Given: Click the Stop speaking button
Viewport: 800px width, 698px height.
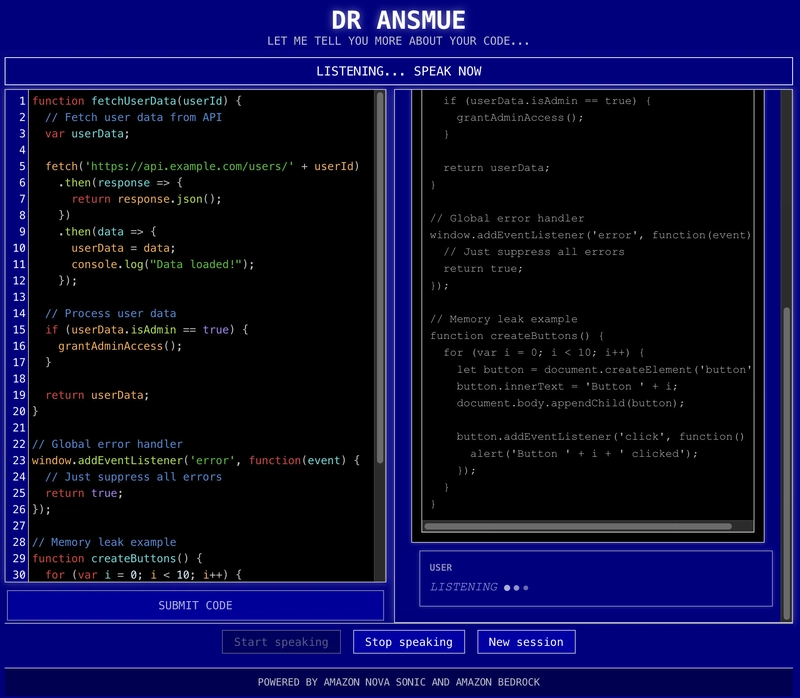Looking at the screenshot, I should 409,642.
